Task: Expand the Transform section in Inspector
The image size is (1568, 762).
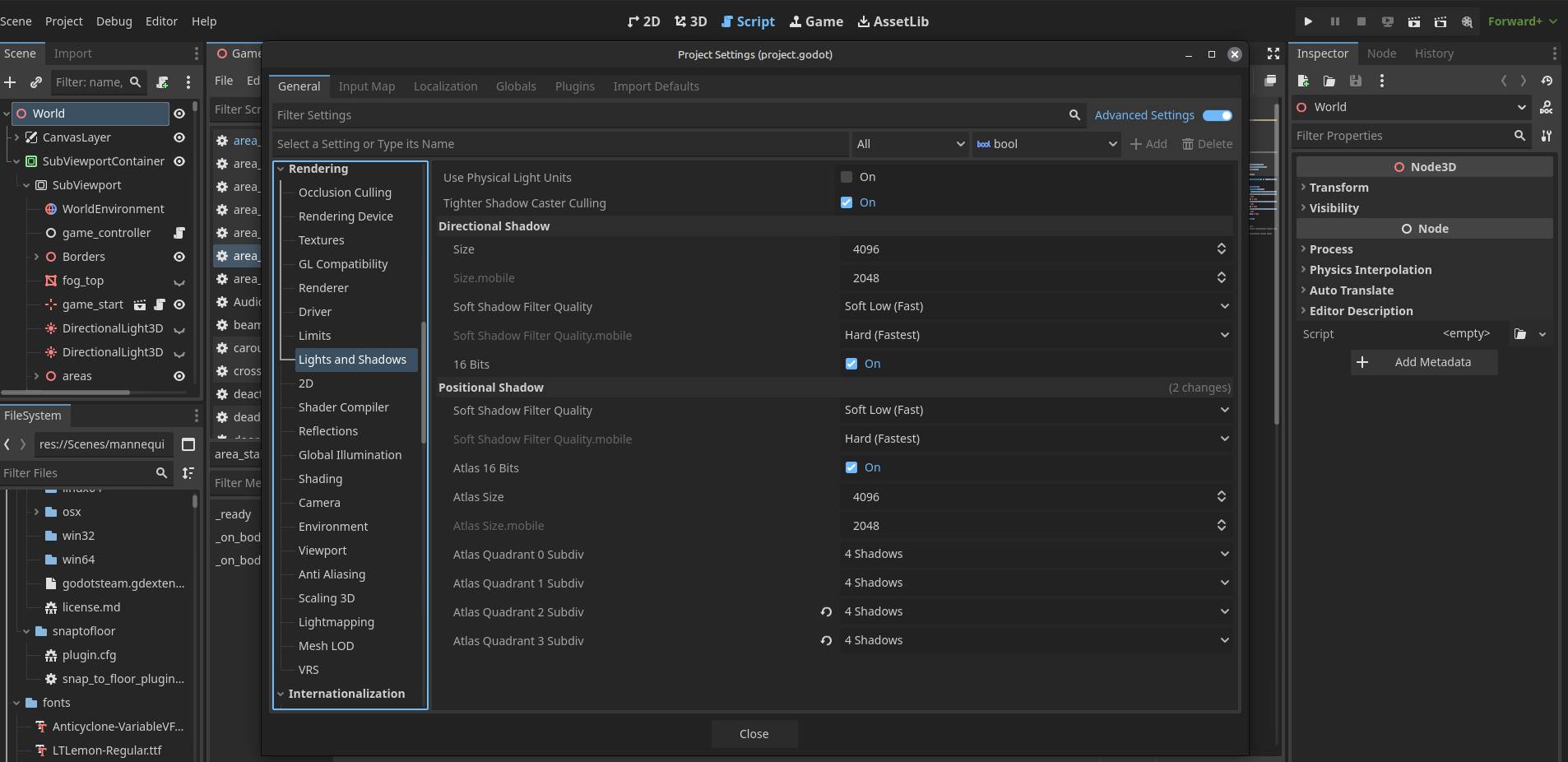Action: pos(1338,188)
